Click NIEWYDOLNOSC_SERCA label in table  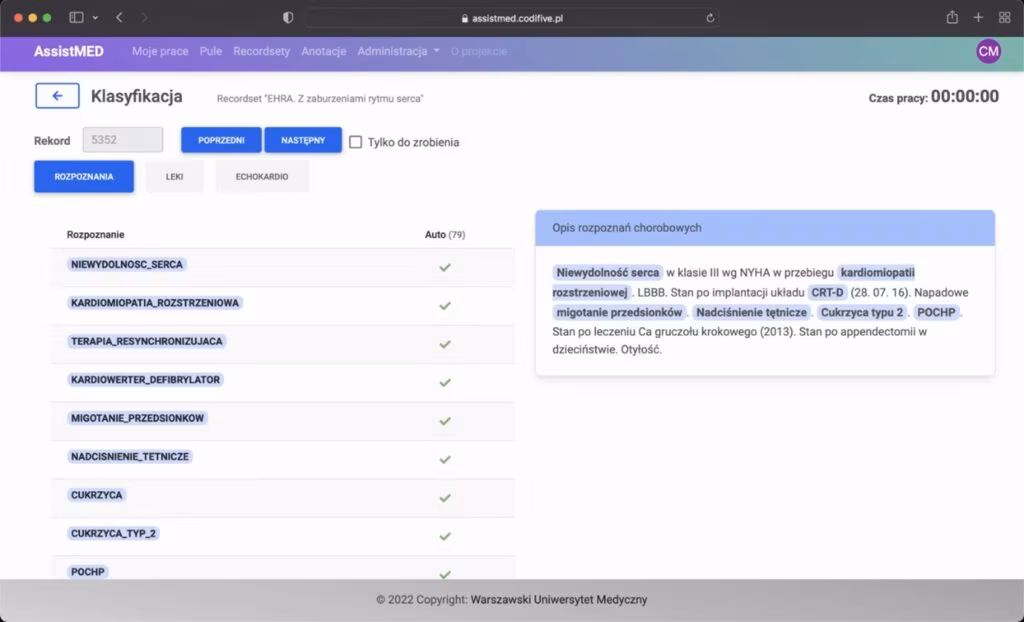coord(127,265)
